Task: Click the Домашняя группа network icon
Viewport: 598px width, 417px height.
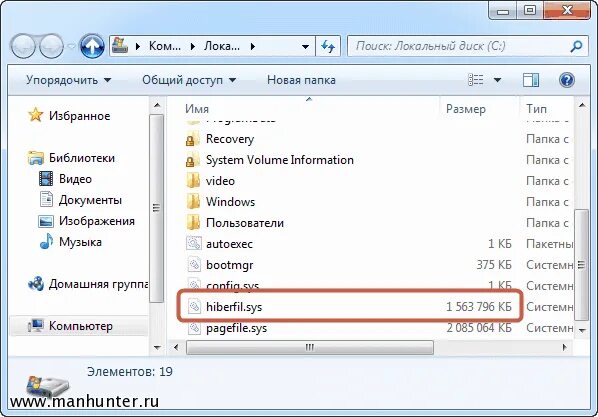Action: click(36, 284)
